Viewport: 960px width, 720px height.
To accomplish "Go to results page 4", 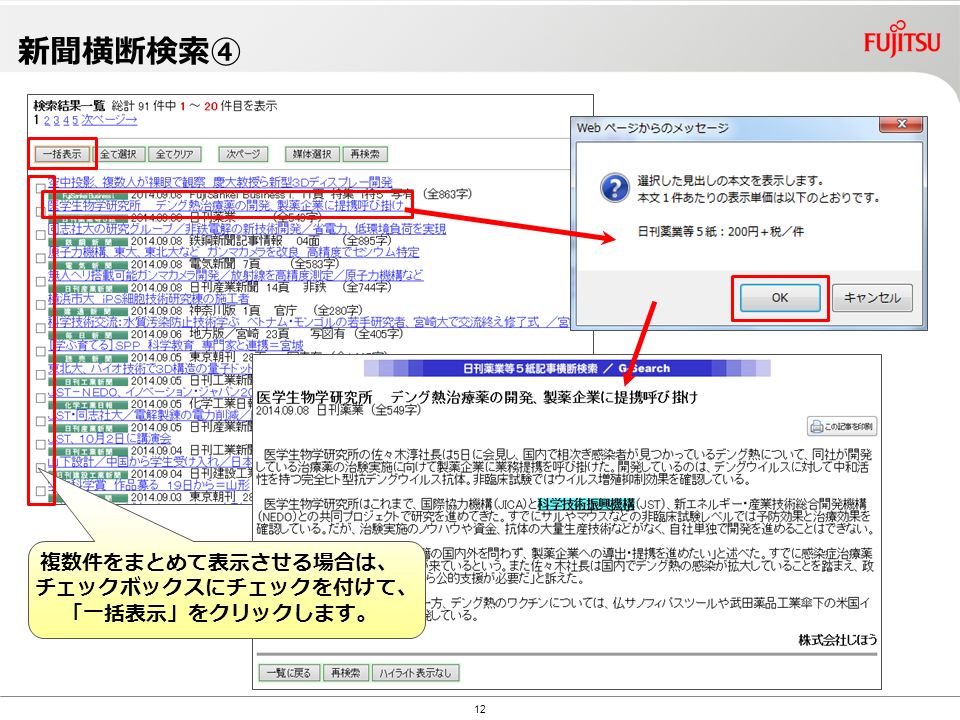I will click(x=66, y=121).
